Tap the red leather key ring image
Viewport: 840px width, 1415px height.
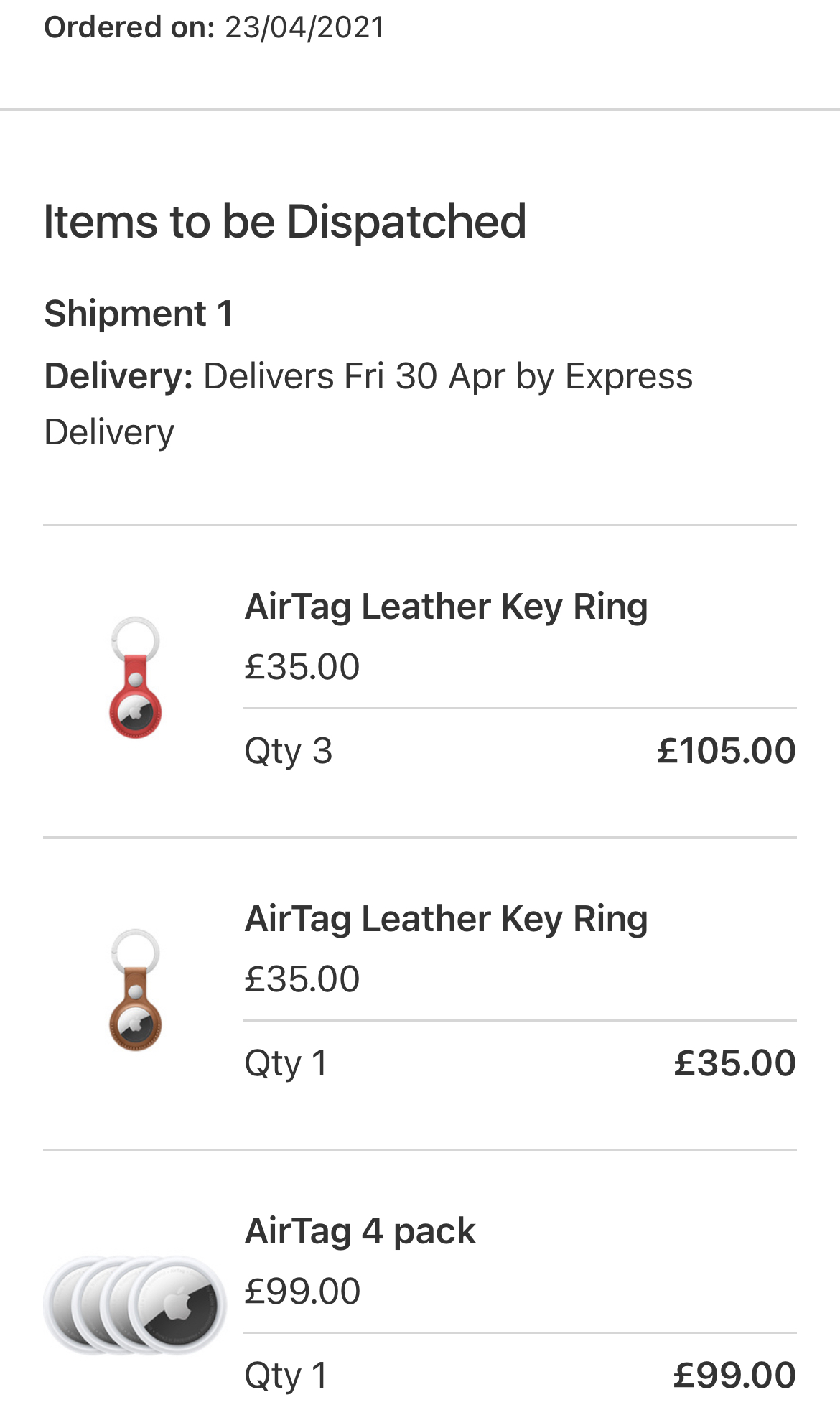(x=135, y=678)
